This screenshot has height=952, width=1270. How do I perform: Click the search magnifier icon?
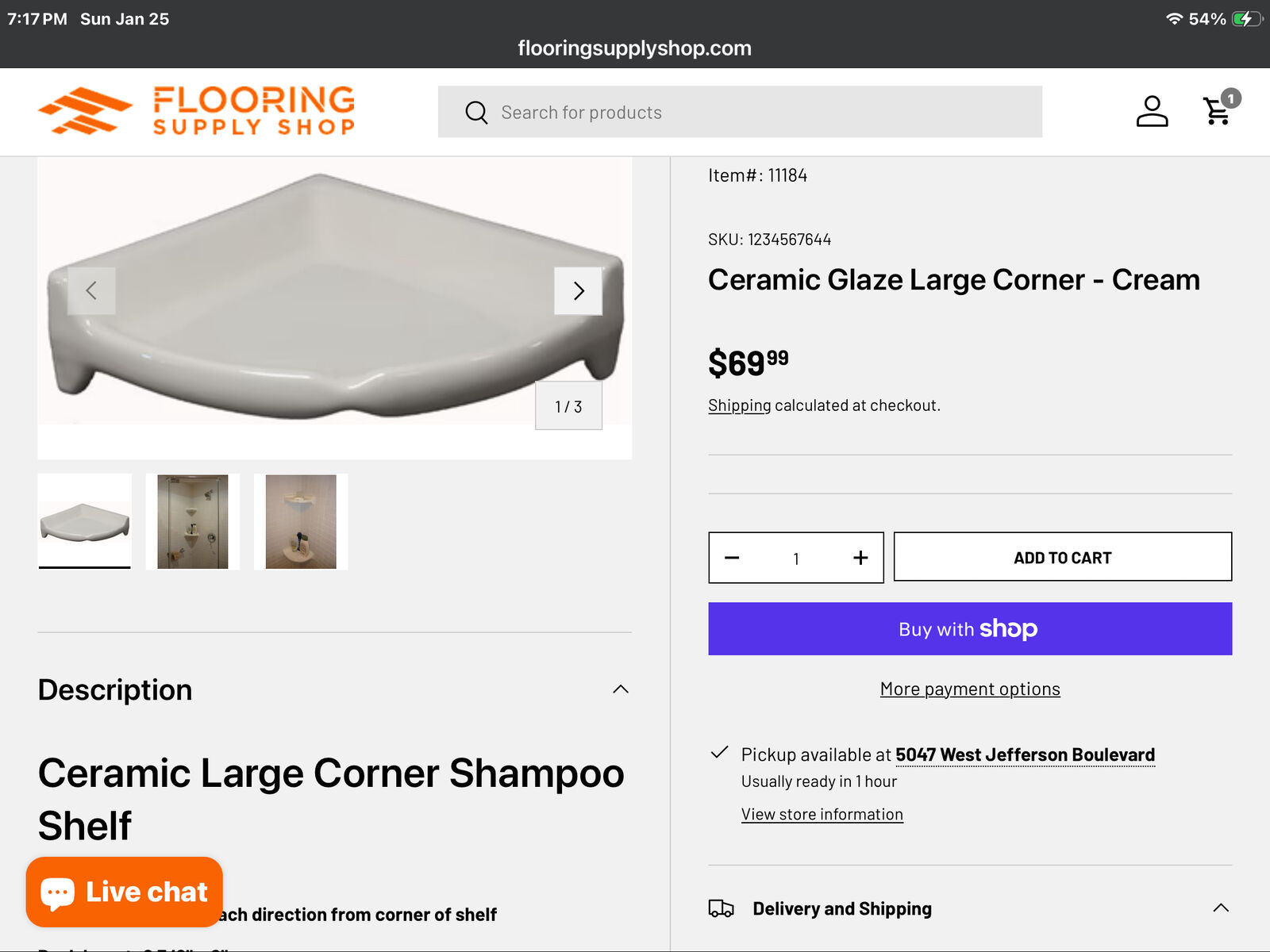click(476, 113)
